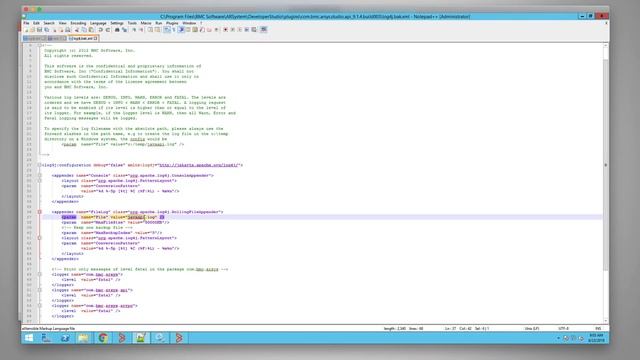640x360 pixels.
Task: Open the Settings menu
Action: (x=117, y=23)
